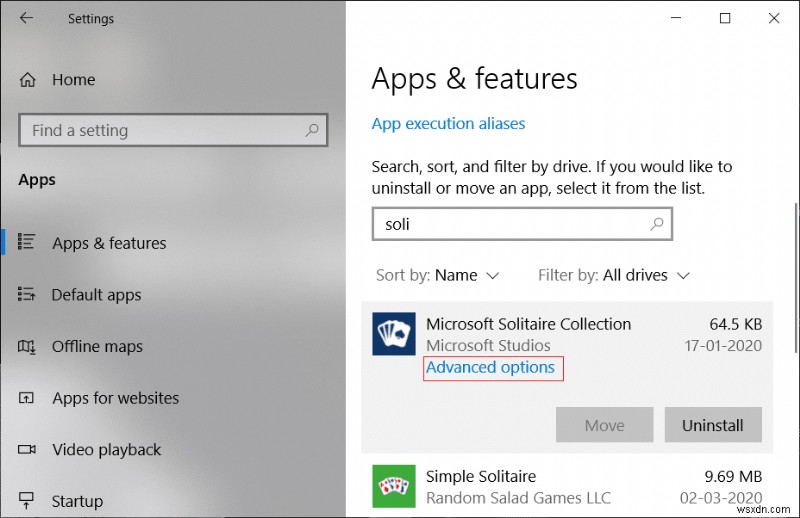The height and width of the screenshot is (518, 800).
Task: Open the Home settings page
Action: tap(73, 80)
